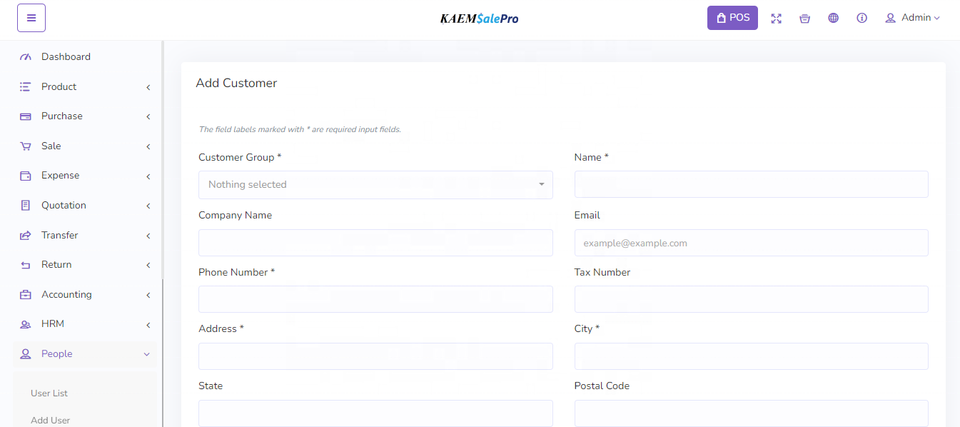Open the language globe icon
960x427 pixels.
point(833,18)
